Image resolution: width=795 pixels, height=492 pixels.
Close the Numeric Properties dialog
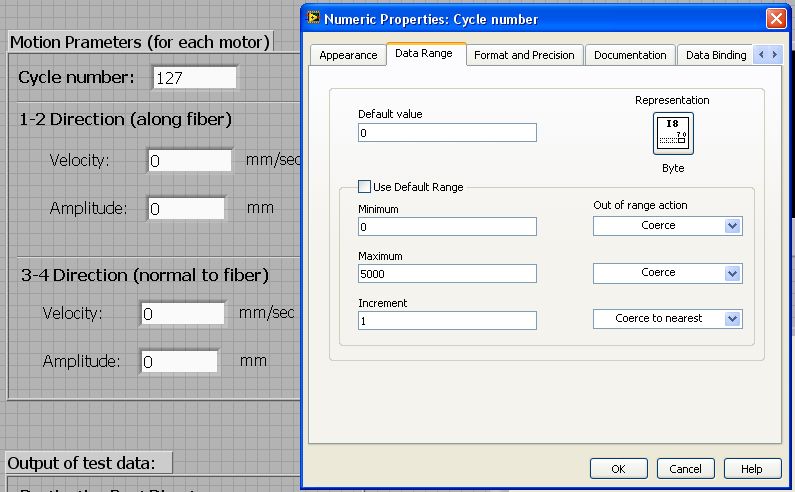click(775, 19)
